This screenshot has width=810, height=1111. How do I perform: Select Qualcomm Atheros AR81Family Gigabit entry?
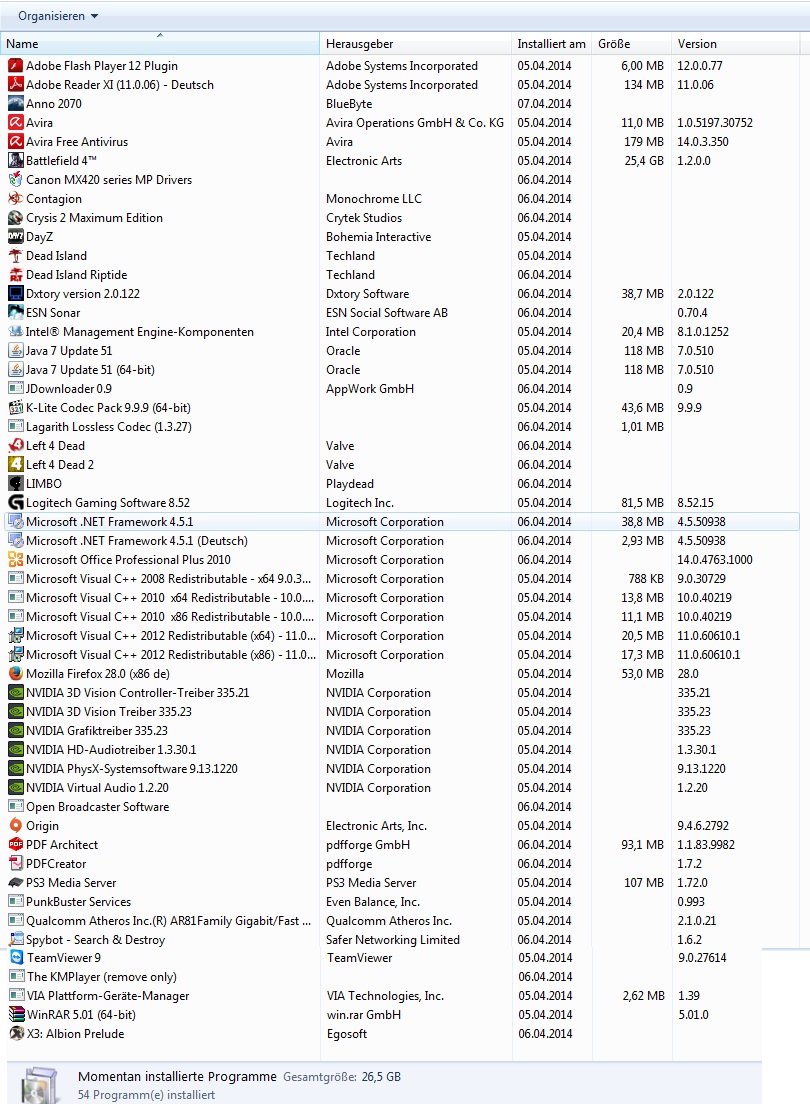[x=403, y=921]
